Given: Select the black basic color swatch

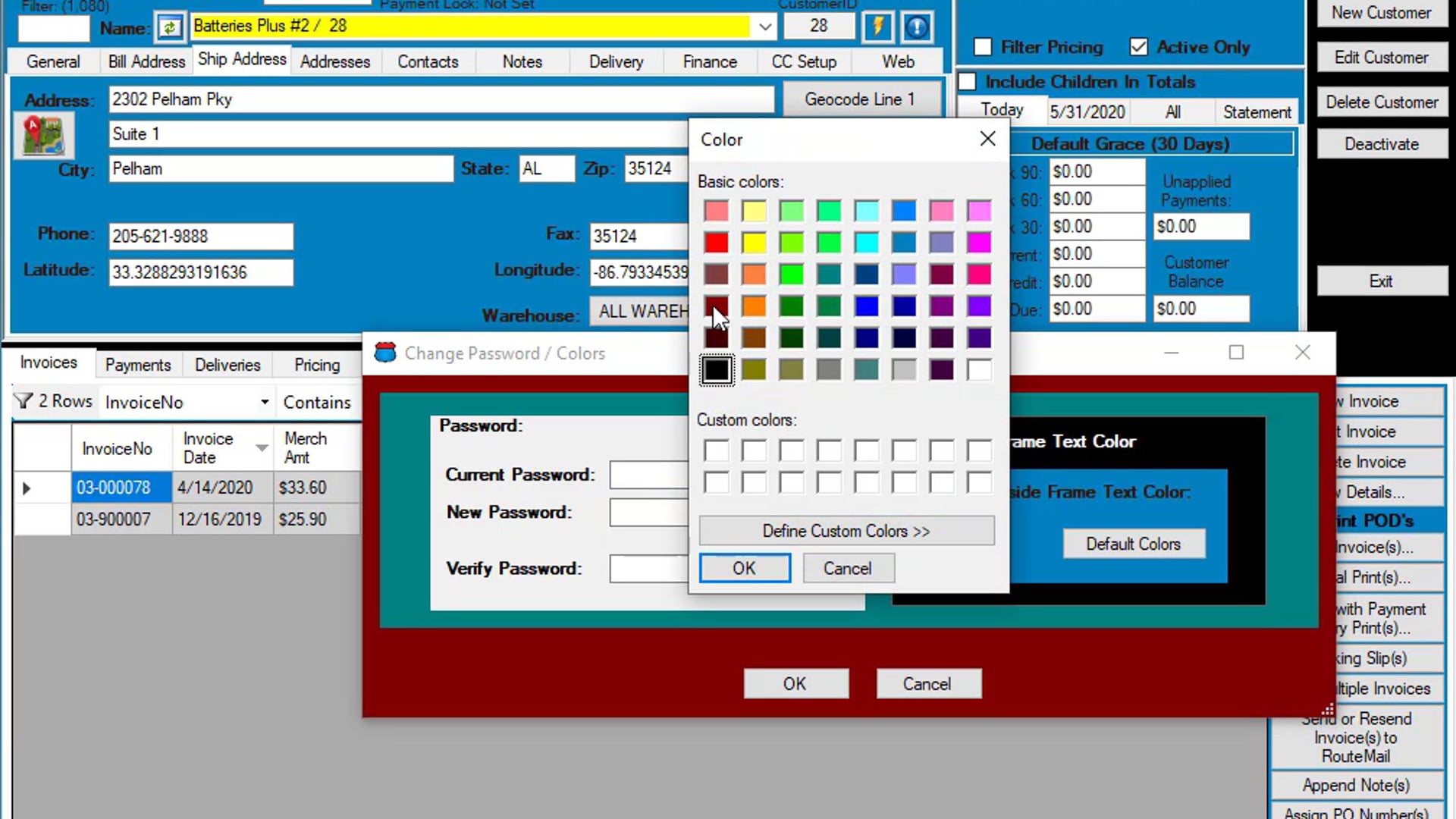Looking at the screenshot, I should click(x=716, y=370).
